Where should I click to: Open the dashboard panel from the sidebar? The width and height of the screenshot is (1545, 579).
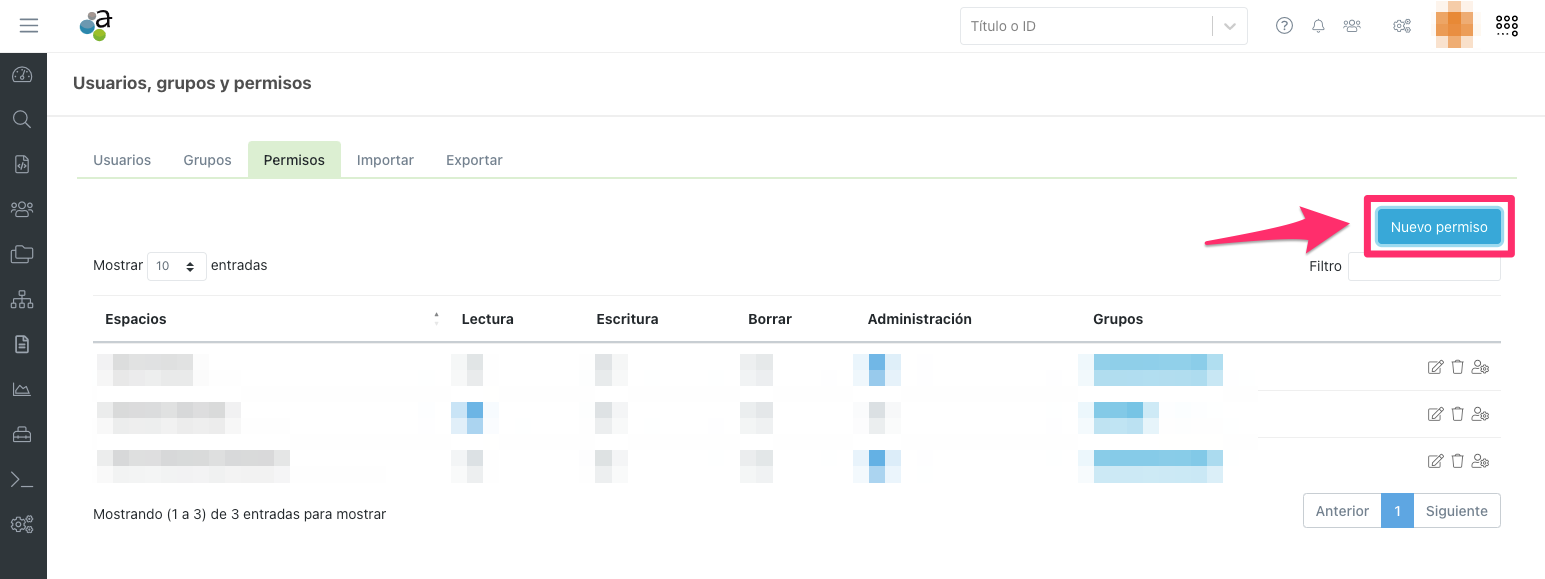pos(22,73)
